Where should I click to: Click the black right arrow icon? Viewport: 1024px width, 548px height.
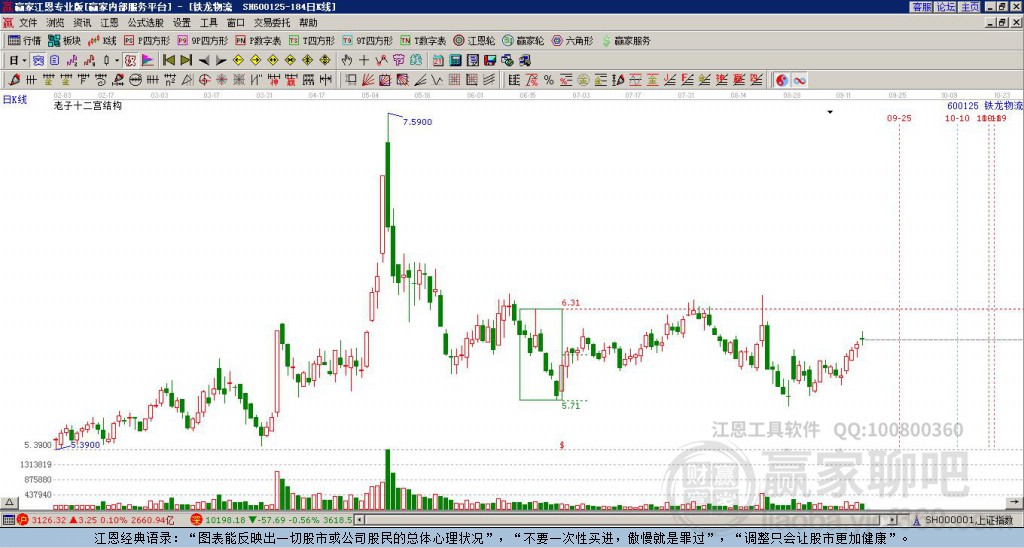[221, 60]
